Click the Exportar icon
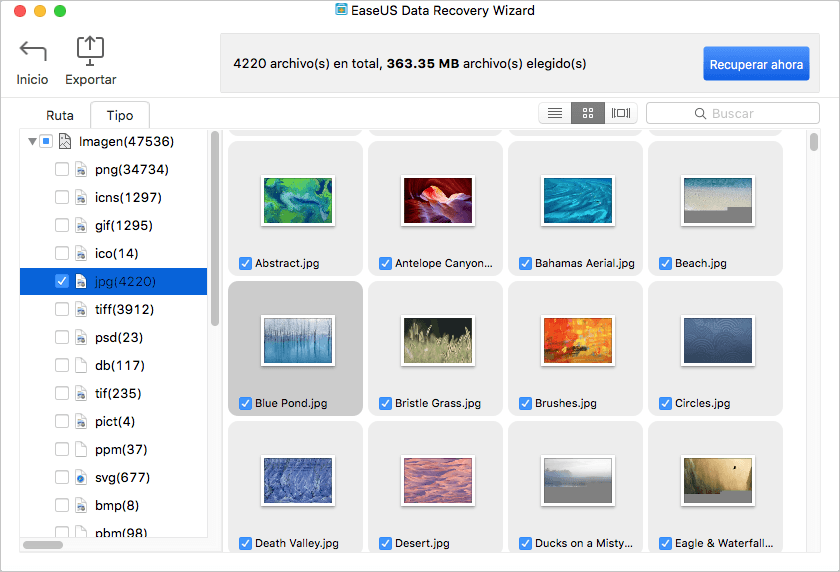 pos(91,50)
